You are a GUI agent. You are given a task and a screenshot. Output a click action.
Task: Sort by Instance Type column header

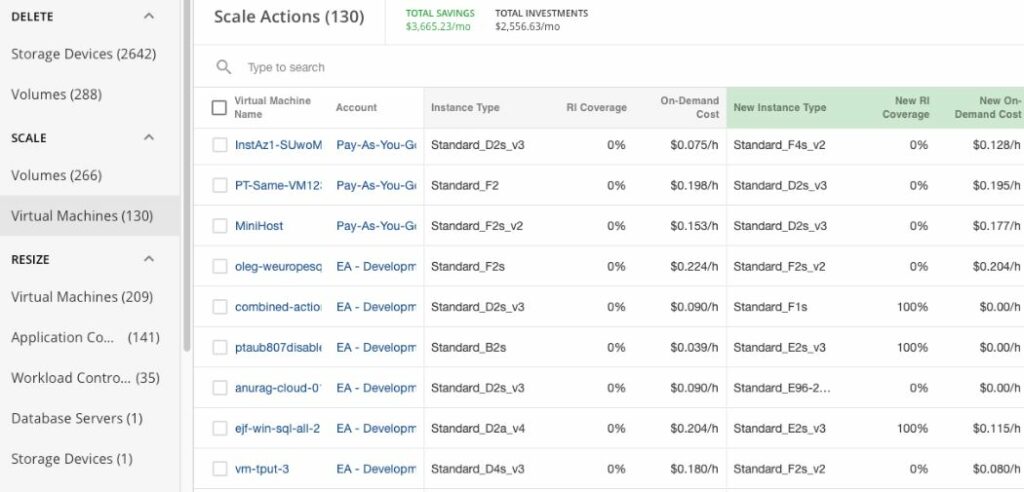[465, 107]
